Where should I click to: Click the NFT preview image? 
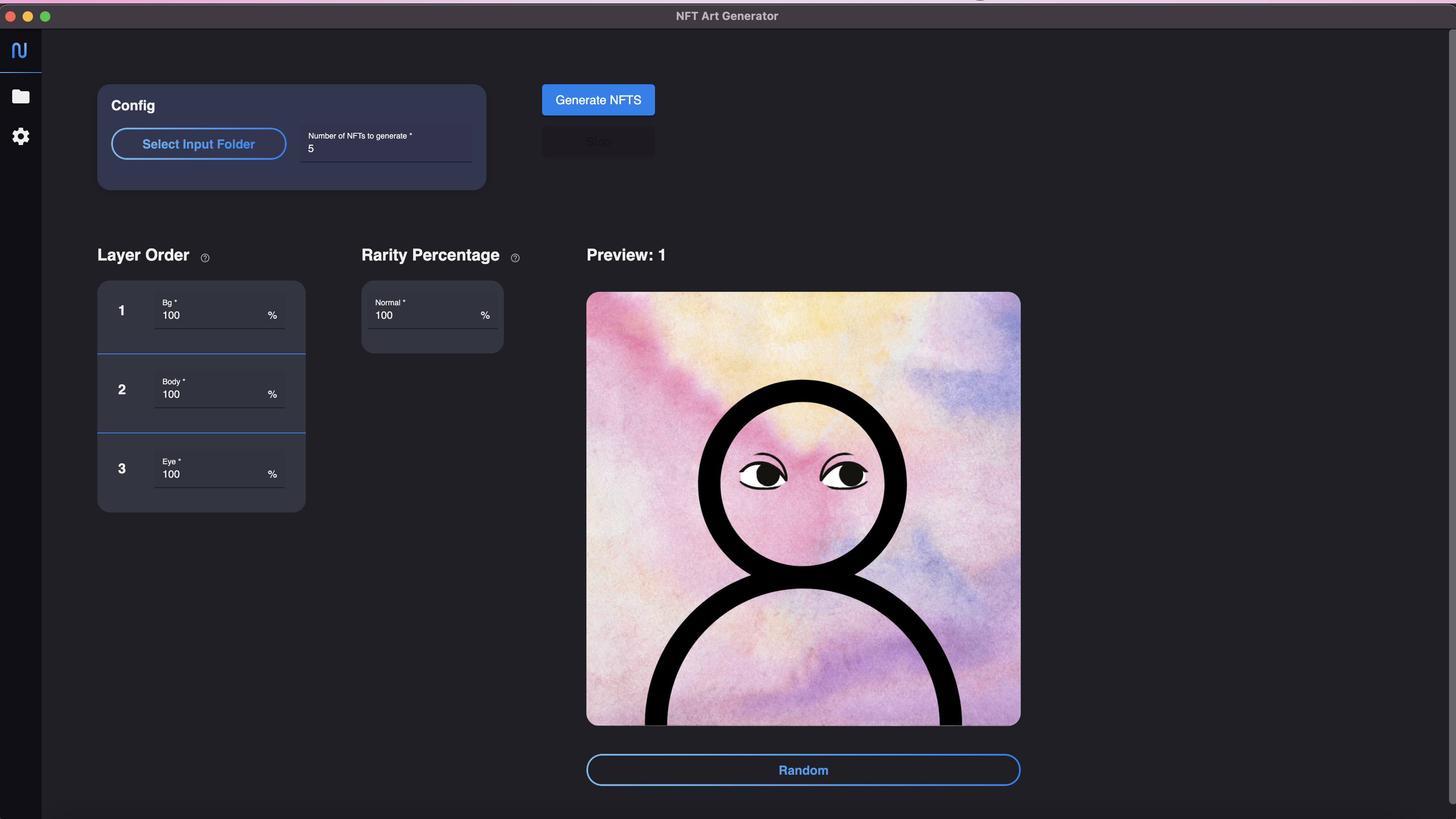[803, 509]
